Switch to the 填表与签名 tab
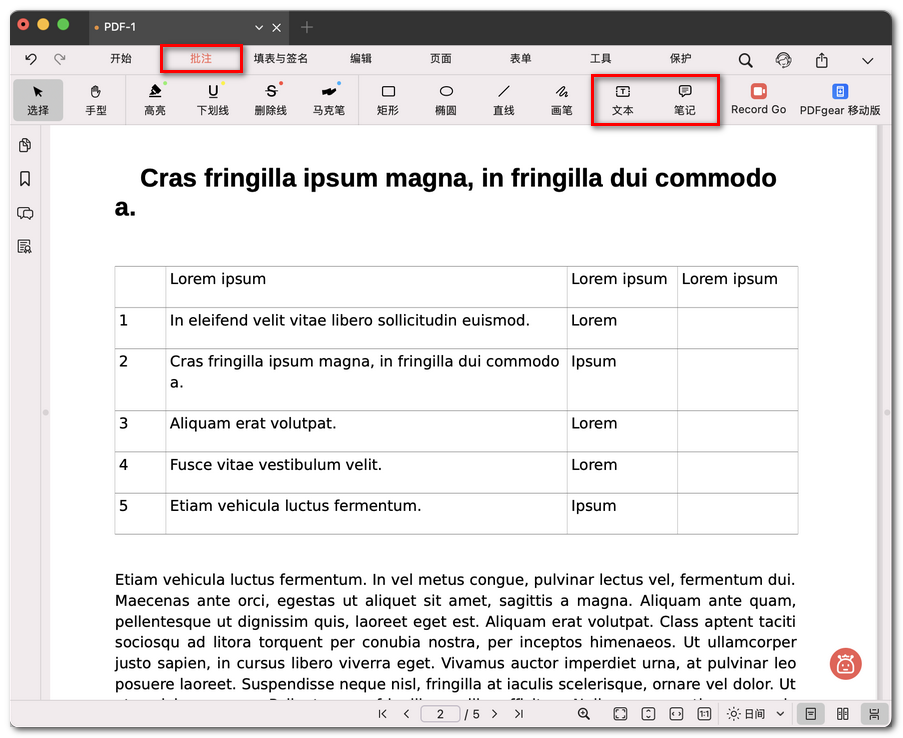903x738 pixels. (281, 59)
